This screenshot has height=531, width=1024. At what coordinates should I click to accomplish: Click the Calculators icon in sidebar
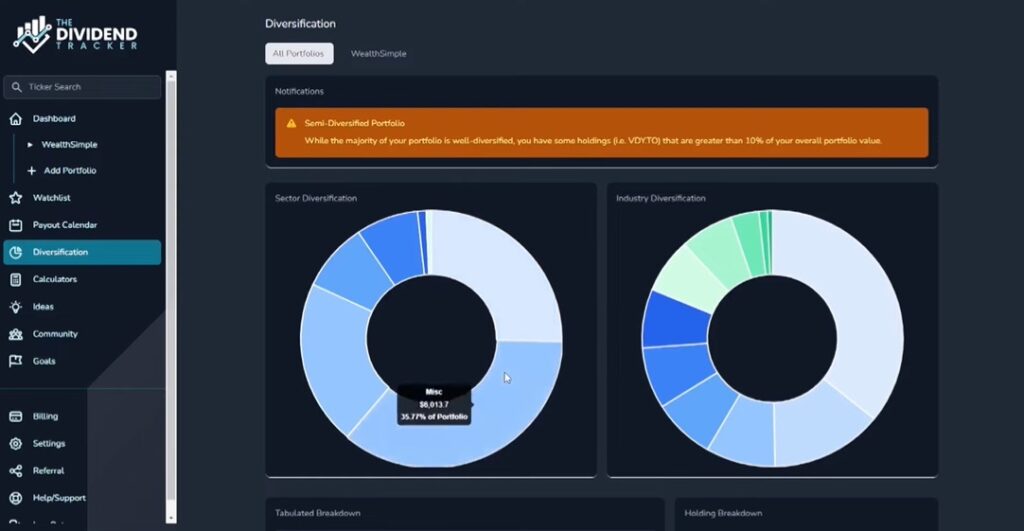coord(15,280)
